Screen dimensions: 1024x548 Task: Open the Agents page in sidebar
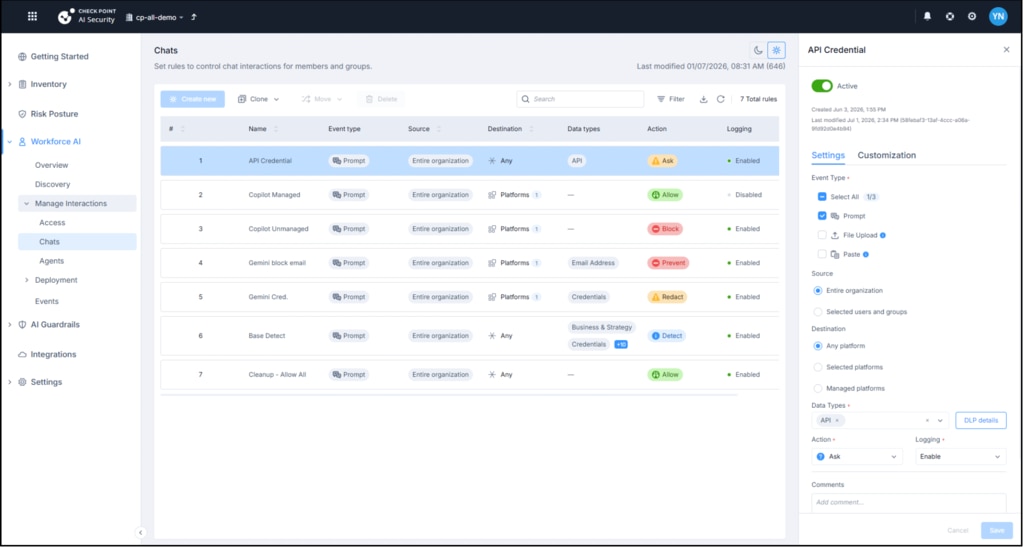tap(52, 261)
